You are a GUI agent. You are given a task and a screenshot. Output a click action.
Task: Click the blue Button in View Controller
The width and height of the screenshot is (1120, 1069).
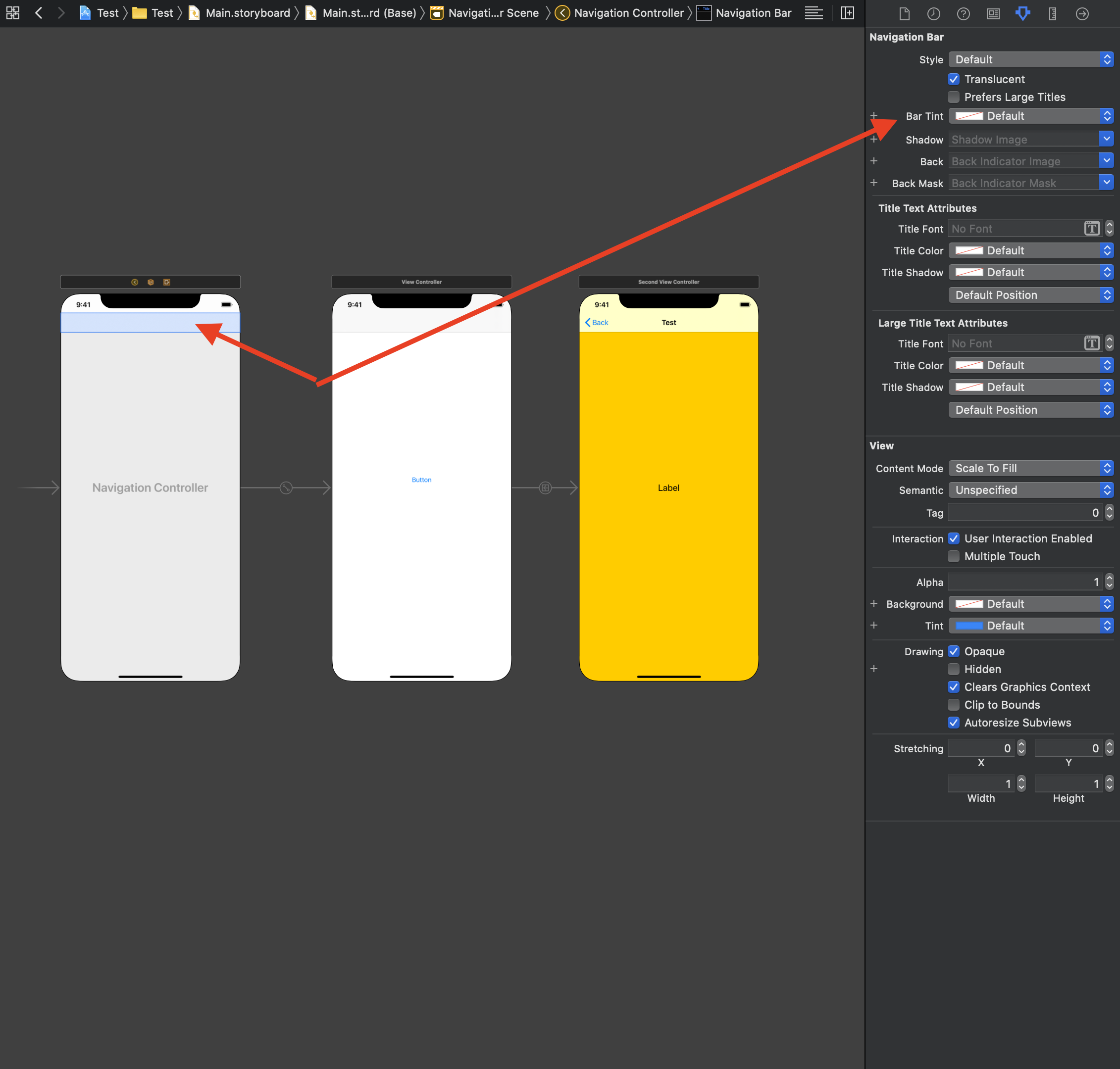[421, 480]
